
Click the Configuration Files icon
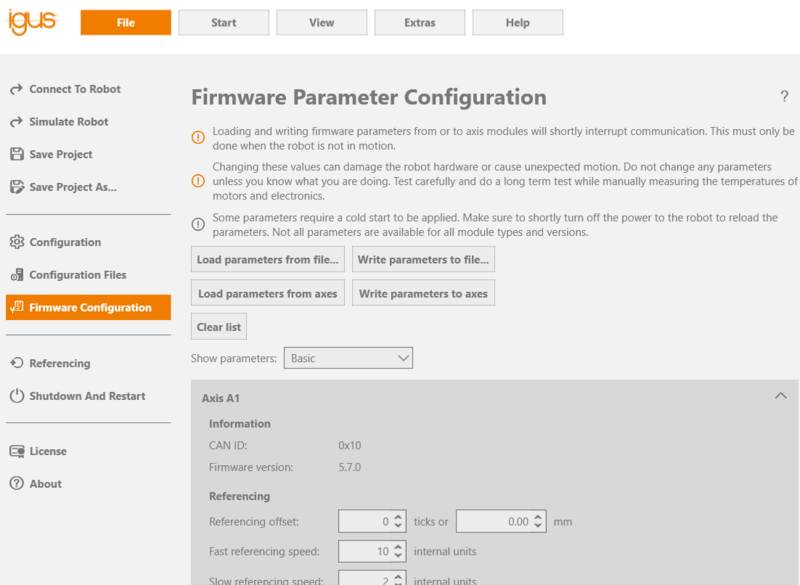(17, 274)
